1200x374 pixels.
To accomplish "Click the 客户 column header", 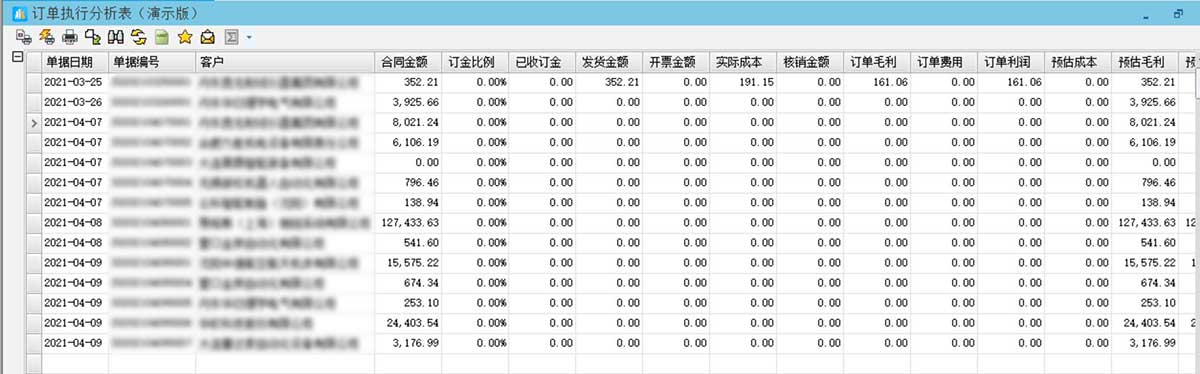I will click(285, 61).
